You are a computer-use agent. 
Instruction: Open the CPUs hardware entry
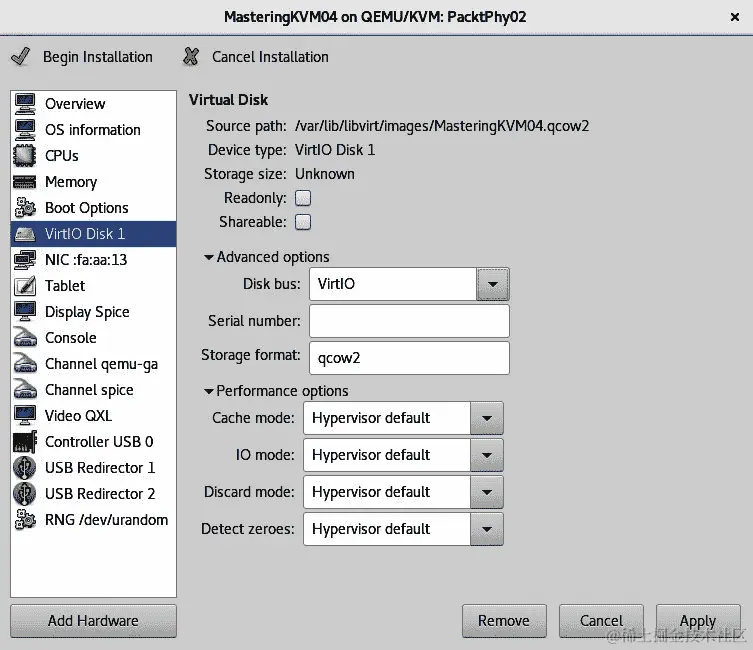94,156
